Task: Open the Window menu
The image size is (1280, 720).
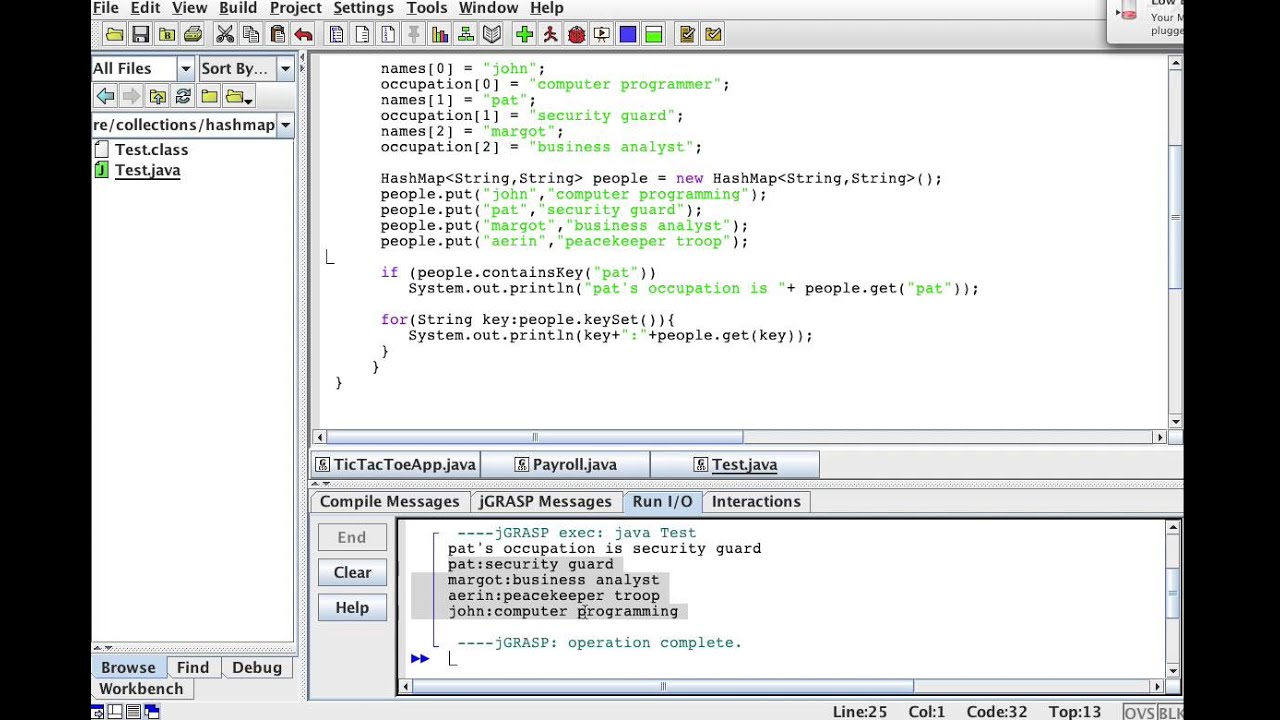Action: point(488,8)
